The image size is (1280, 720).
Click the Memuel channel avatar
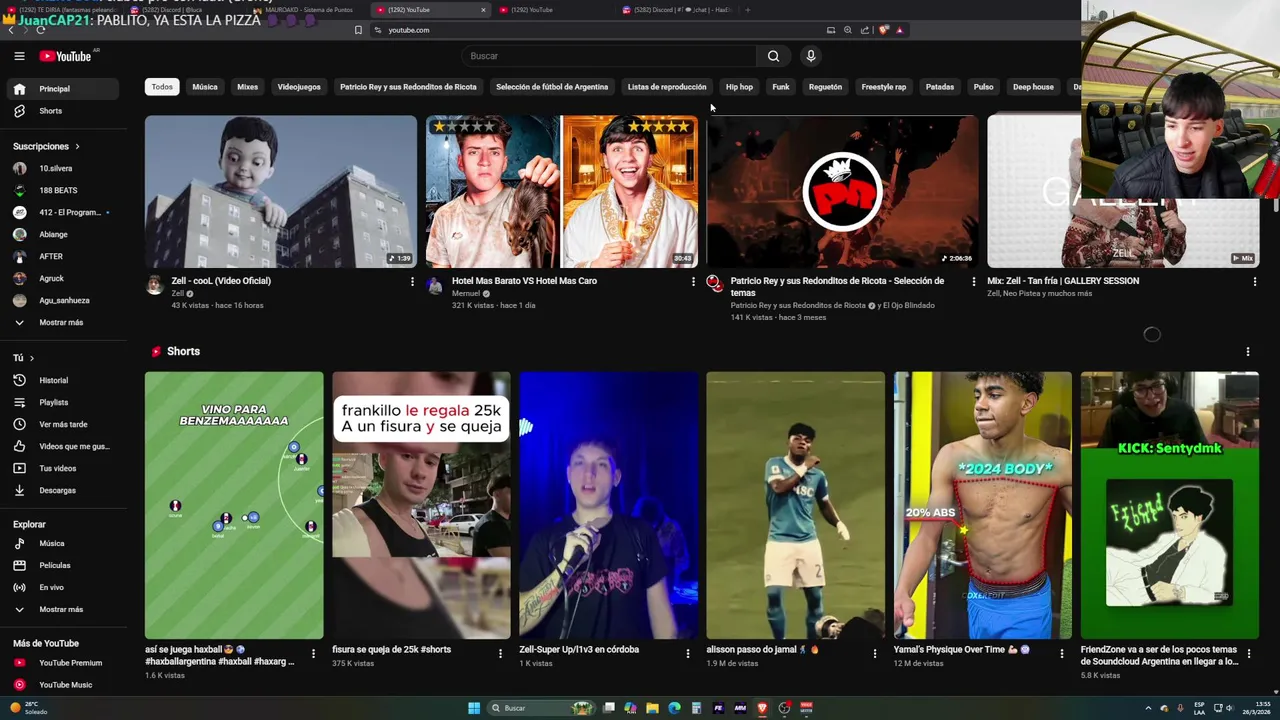[434, 285]
